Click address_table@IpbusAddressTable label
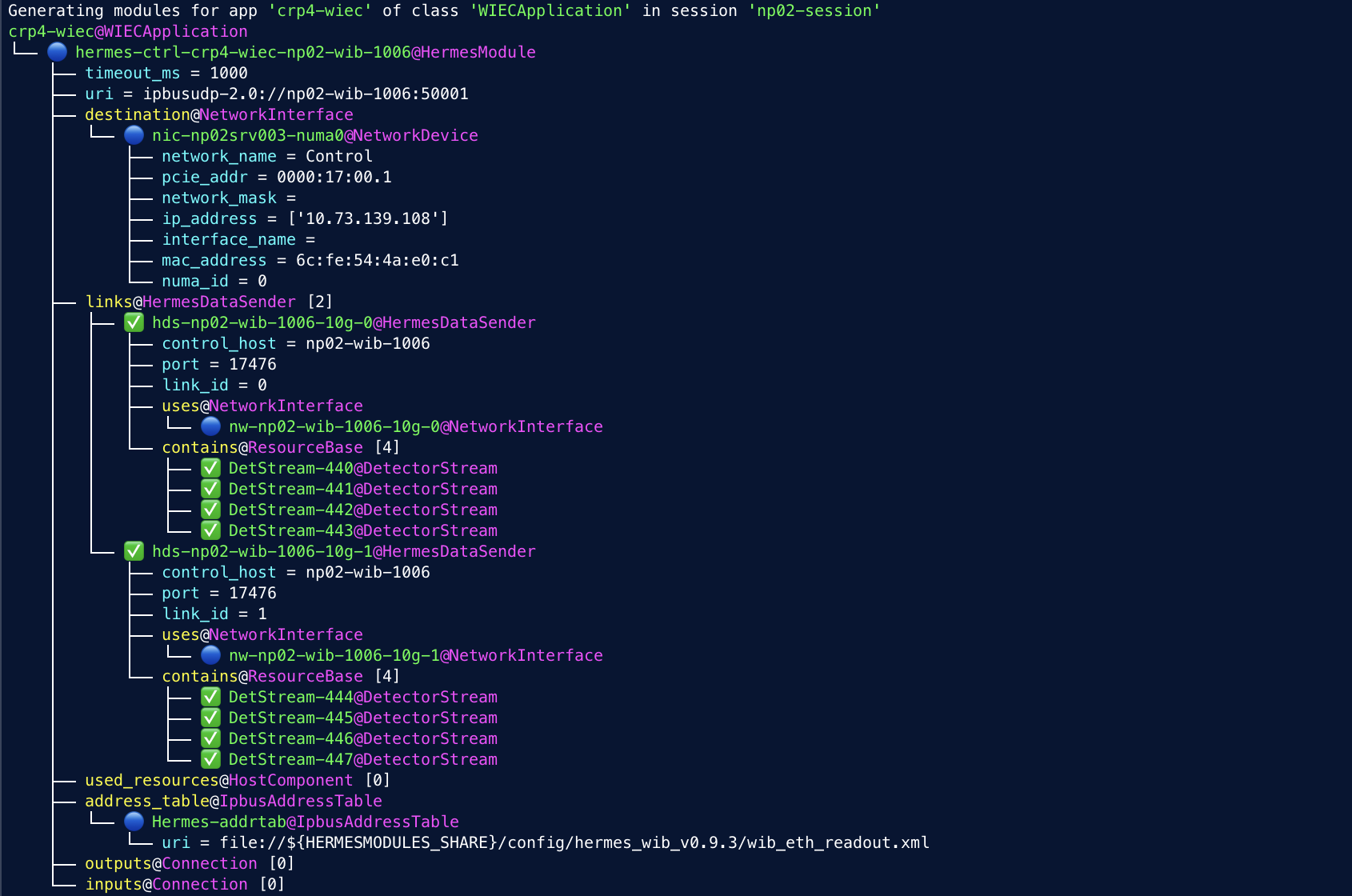This screenshot has height=896, width=1352. [234, 801]
